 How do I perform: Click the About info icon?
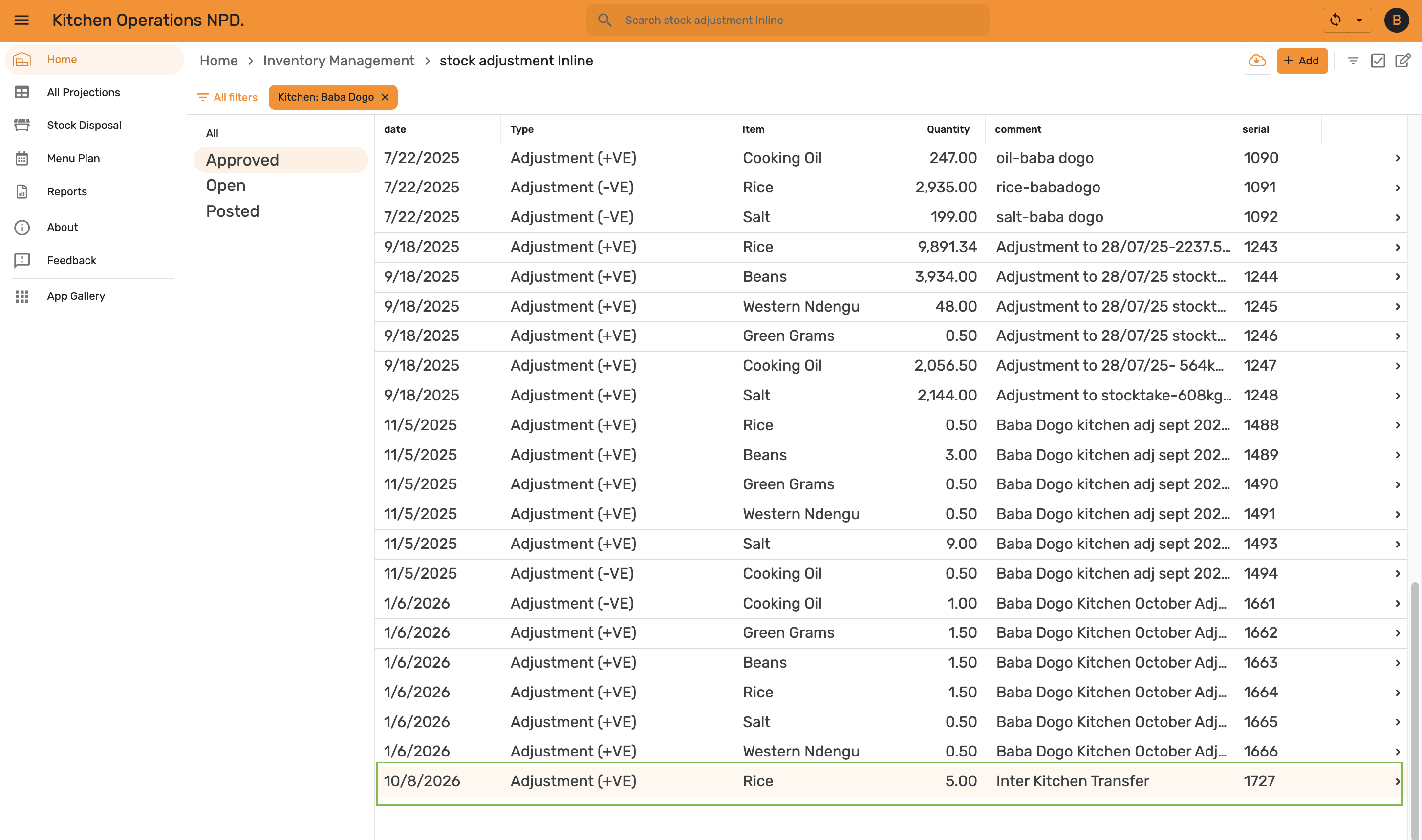[22, 227]
